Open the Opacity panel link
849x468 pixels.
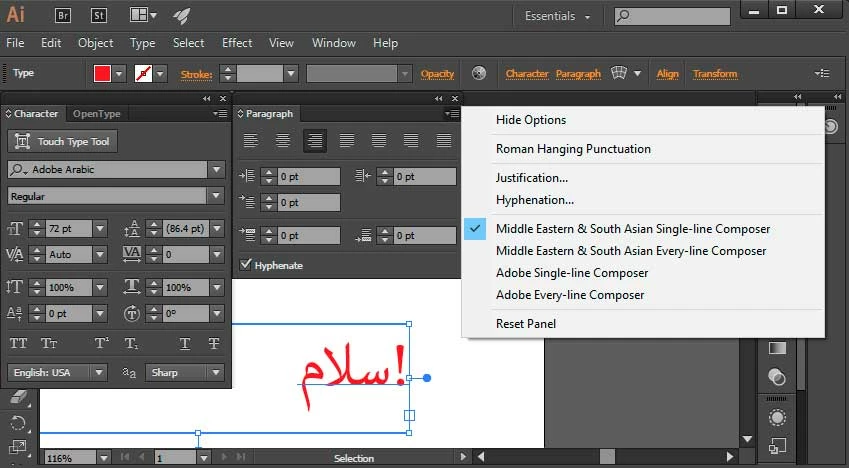pos(437,74)
